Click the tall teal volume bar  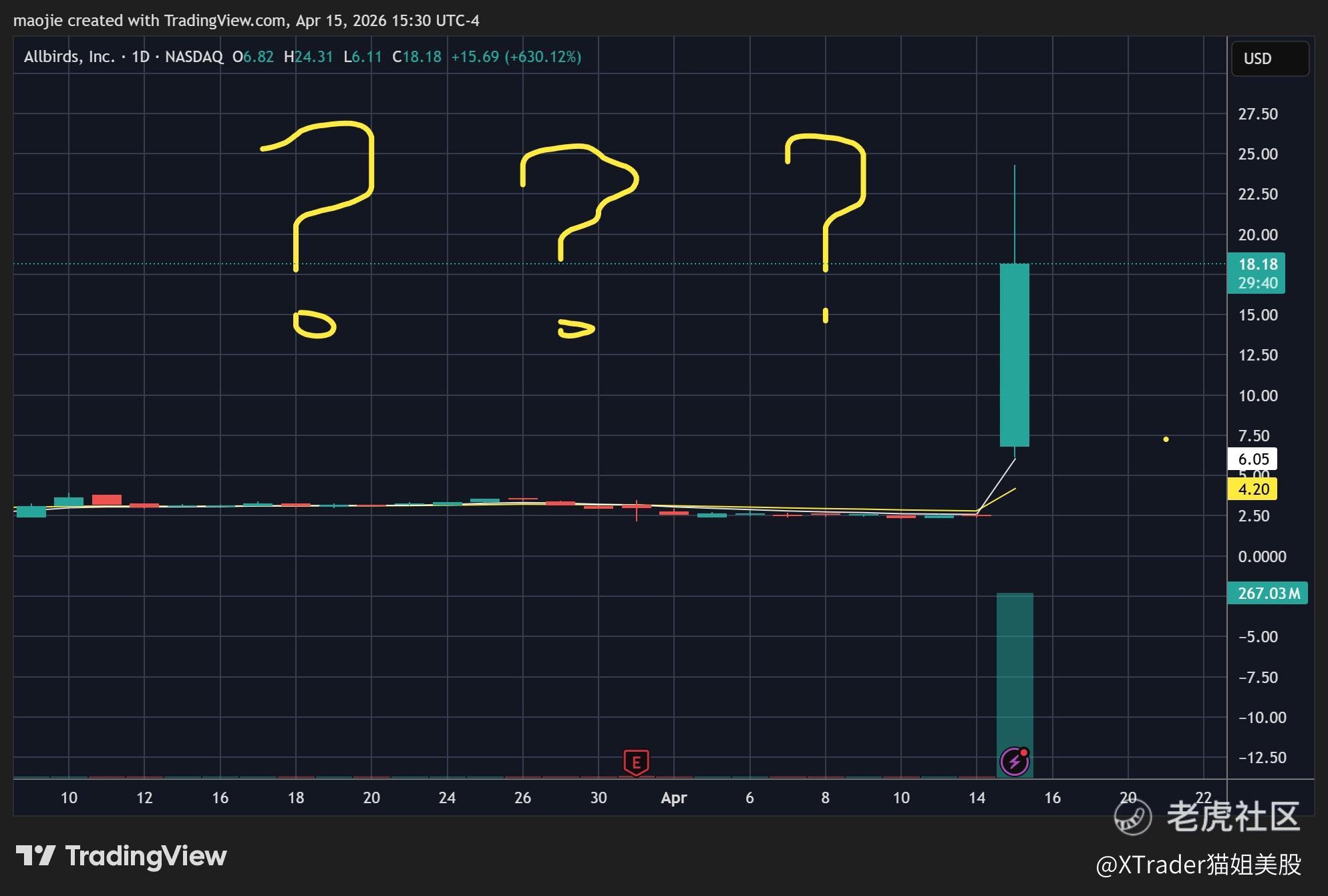1014,668
